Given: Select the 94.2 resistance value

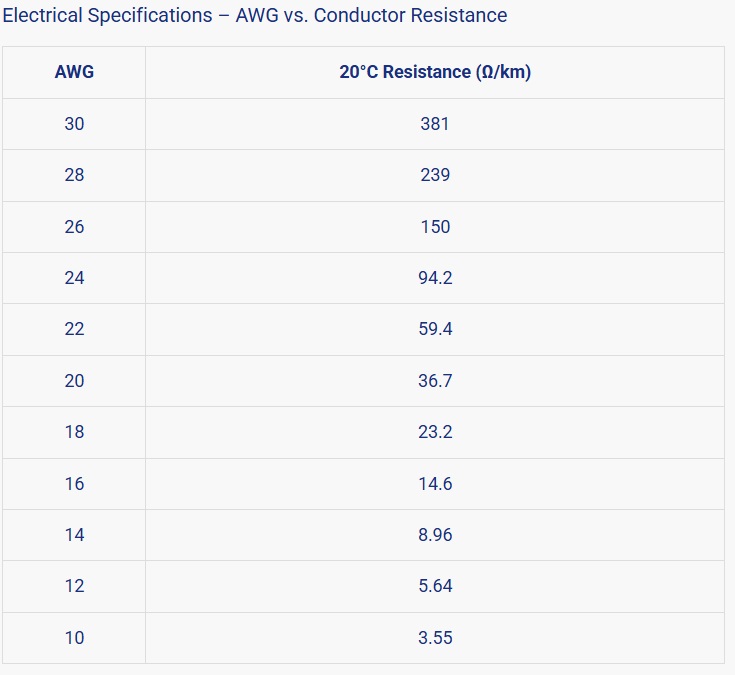Looking at the screenshot, I should [x=435, y=278].
